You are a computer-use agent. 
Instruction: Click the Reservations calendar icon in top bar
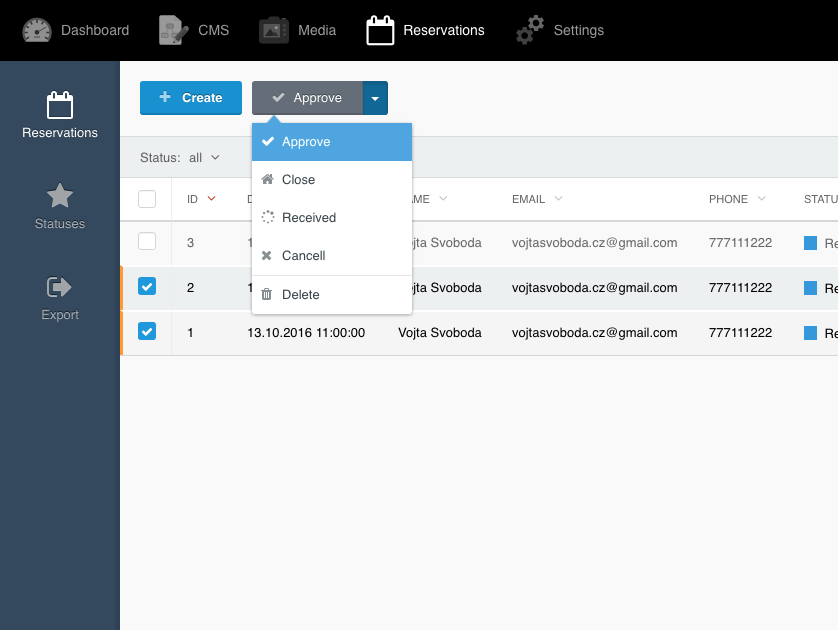click(x=380, y=30)
